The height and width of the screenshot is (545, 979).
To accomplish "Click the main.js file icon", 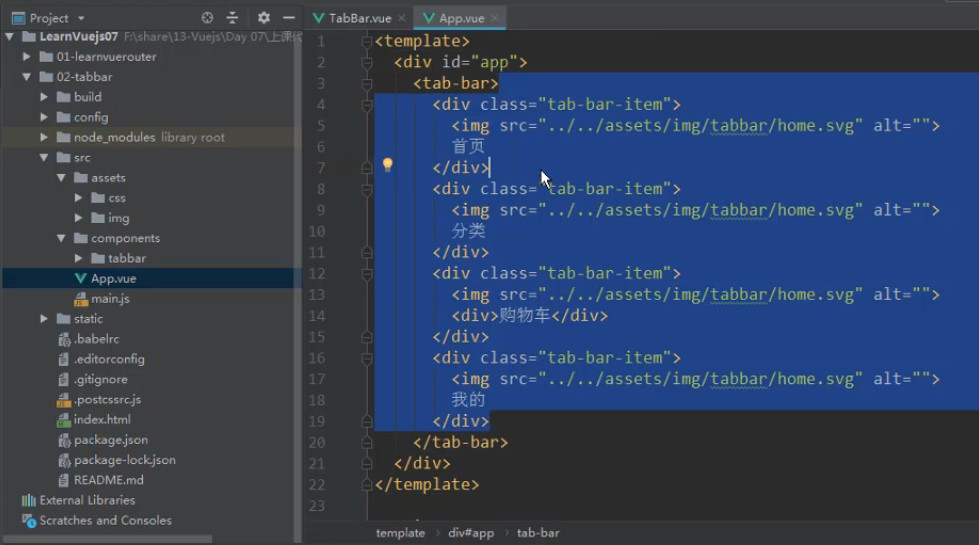I will tap(81, 299).
